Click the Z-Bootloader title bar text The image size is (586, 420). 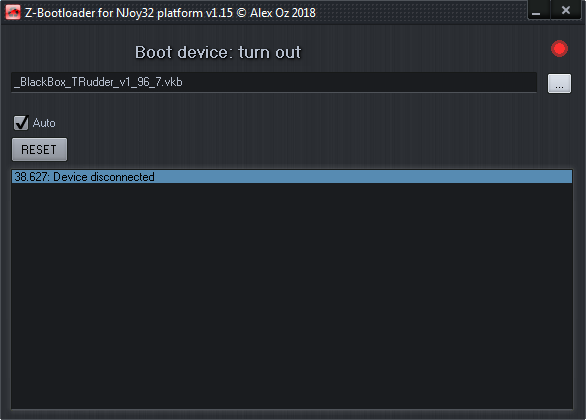click(x=170, y=13)
